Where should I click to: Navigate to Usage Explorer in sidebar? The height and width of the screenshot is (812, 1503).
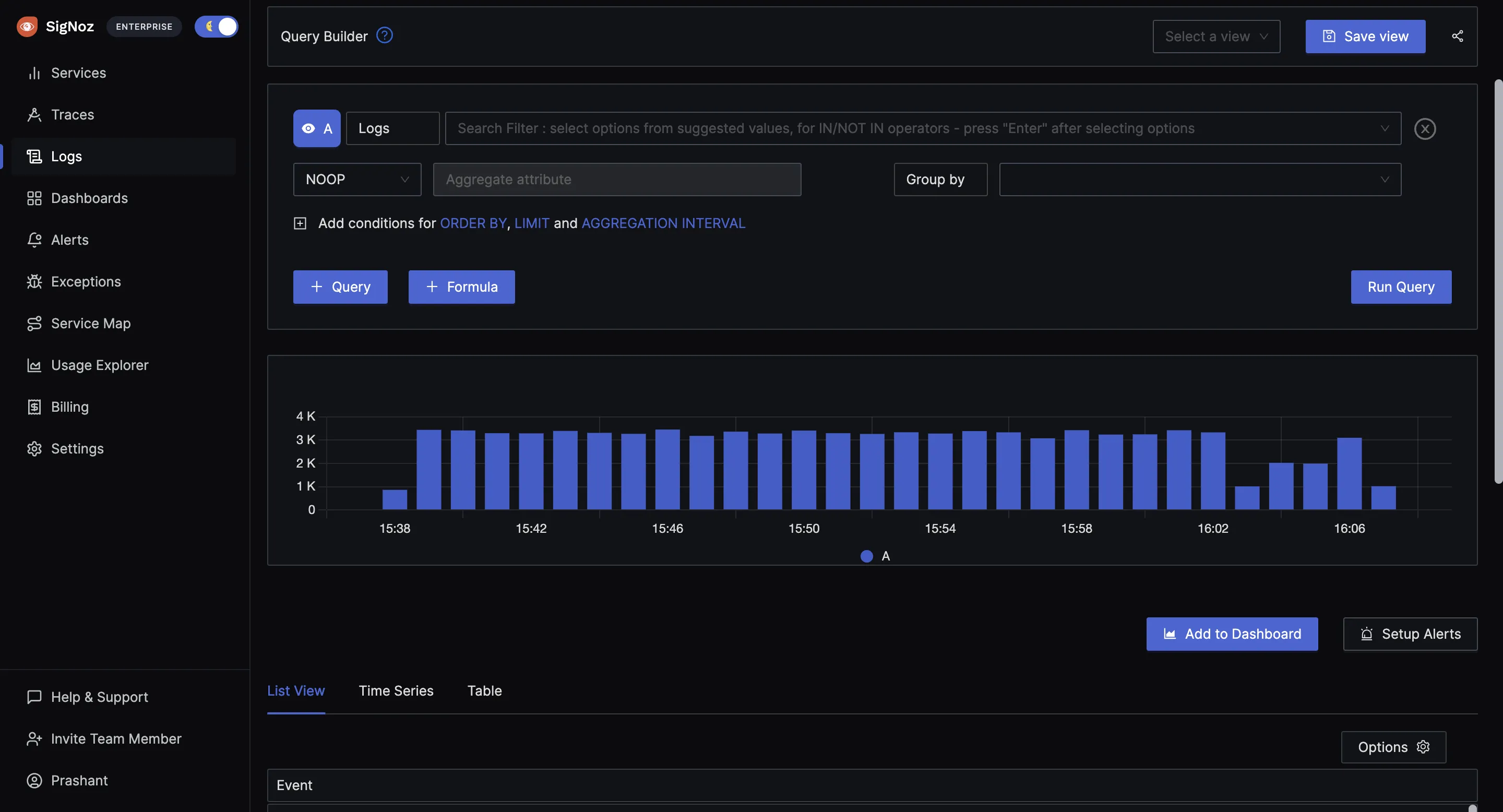124,365
